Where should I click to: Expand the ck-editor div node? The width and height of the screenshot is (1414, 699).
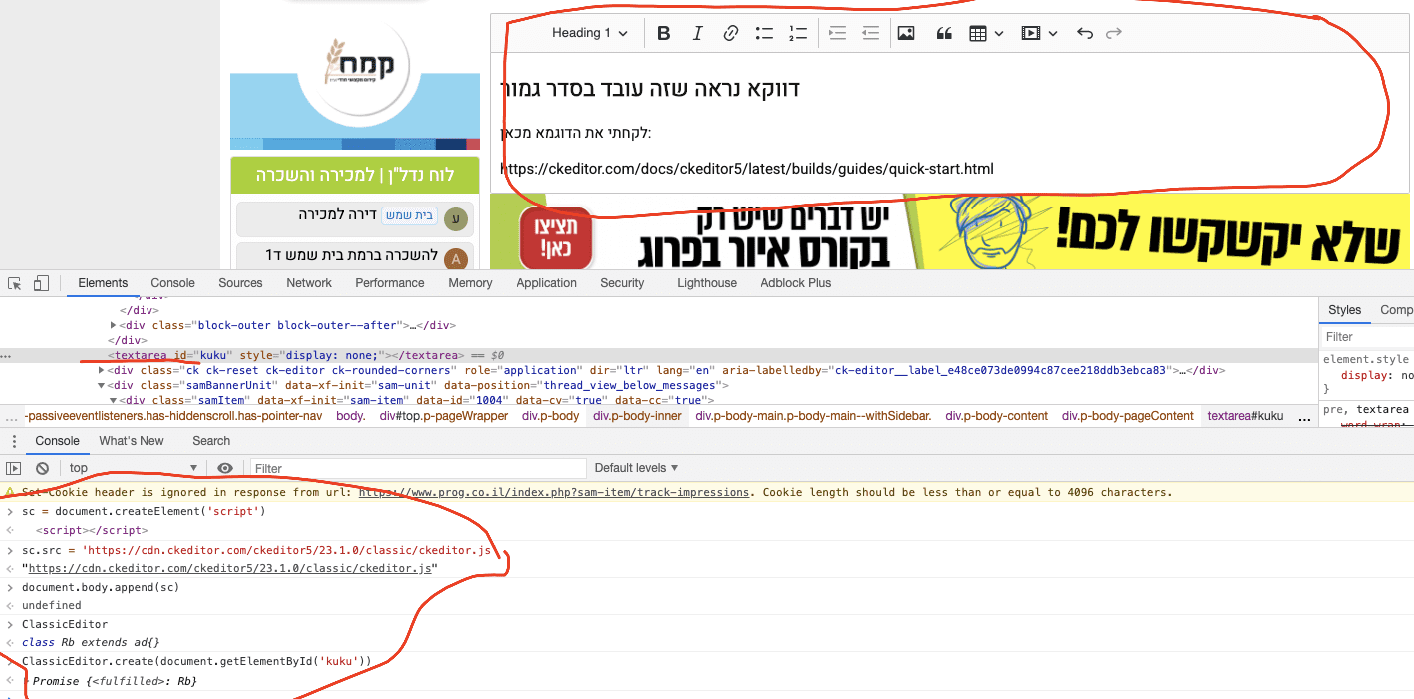(102, 370)
